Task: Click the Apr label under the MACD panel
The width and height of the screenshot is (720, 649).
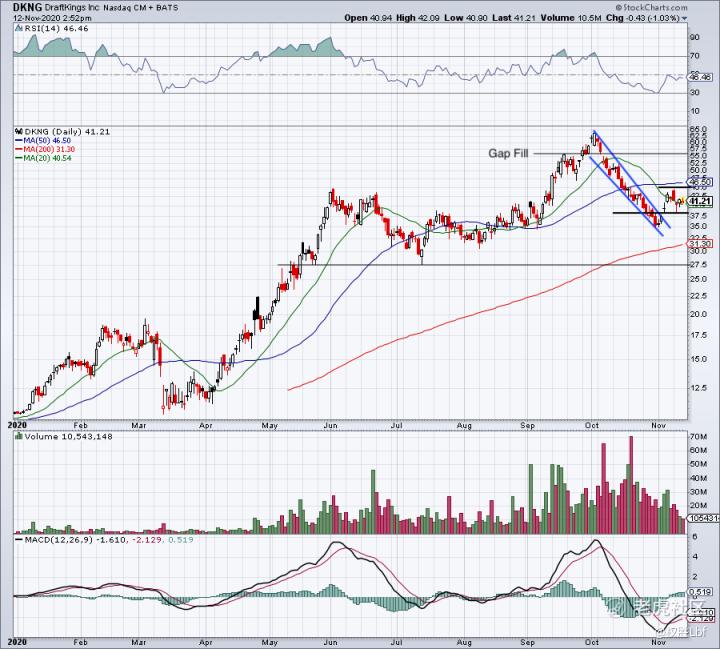Action: coord(206,643)
